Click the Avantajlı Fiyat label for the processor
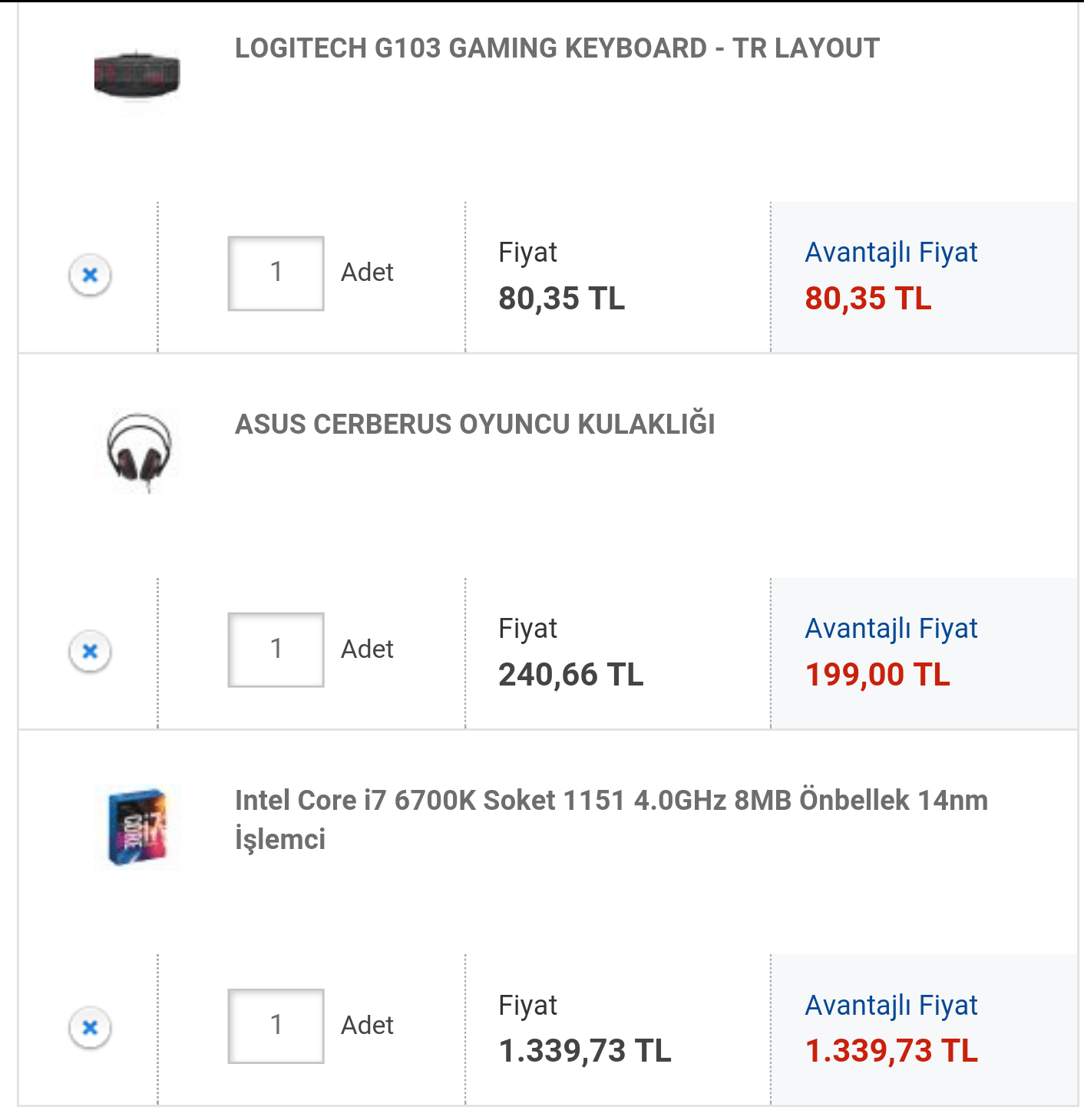The width and height of the screenshot is (1084, 1120). [x=891, y=1006]
